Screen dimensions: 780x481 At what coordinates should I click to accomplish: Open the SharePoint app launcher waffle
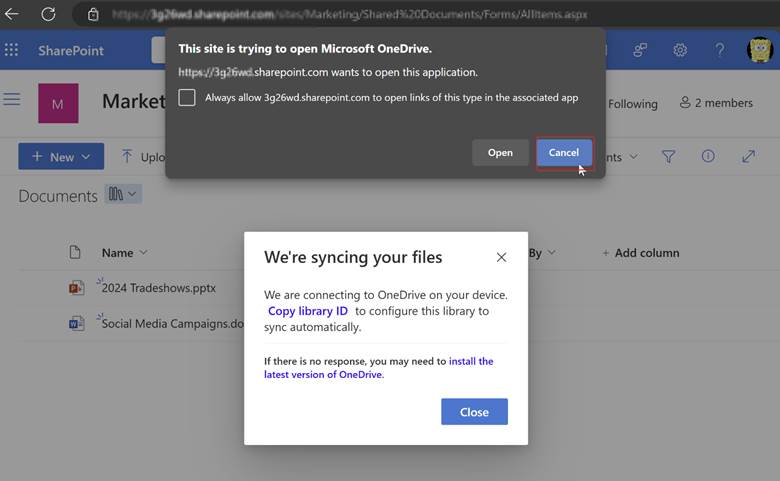[x=12, y=51]
